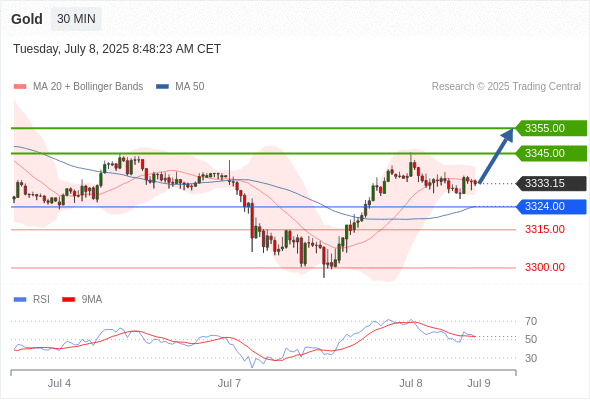Select the MA 20 + Bollinger Bands label
Viewport: 590px width, 400px height.
point(88,87)
